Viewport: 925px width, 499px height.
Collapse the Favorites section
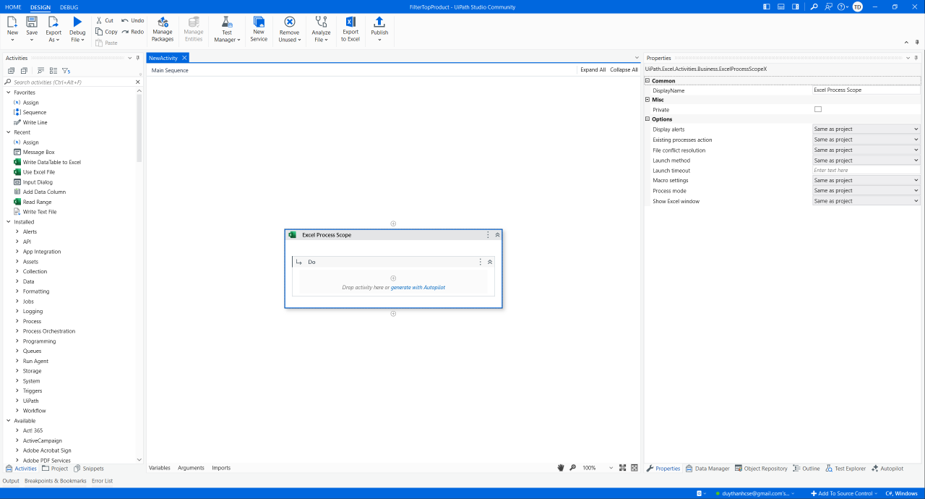coord(8,93)
